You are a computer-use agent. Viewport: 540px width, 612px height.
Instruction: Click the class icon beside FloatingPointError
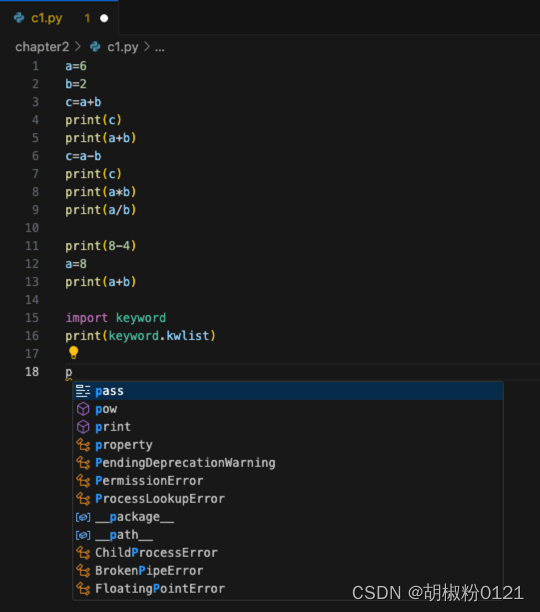click(x=83, y=589)
